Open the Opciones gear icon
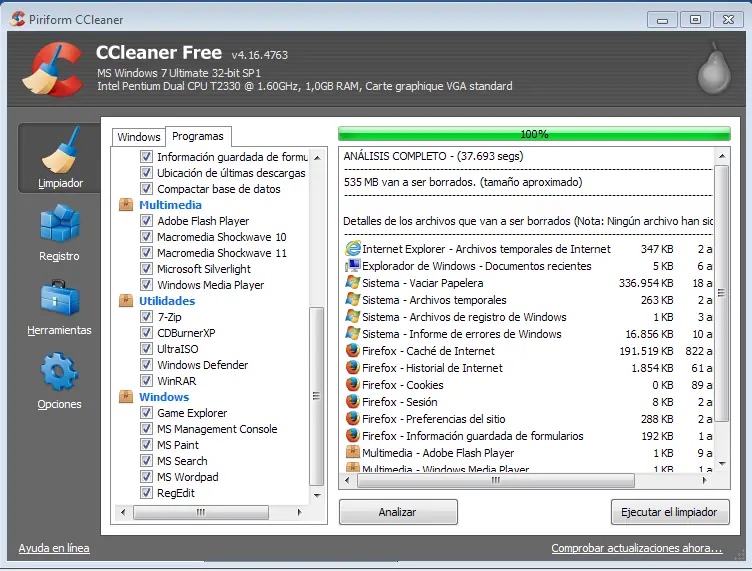 pyautogui.click(x=59, y=372)
